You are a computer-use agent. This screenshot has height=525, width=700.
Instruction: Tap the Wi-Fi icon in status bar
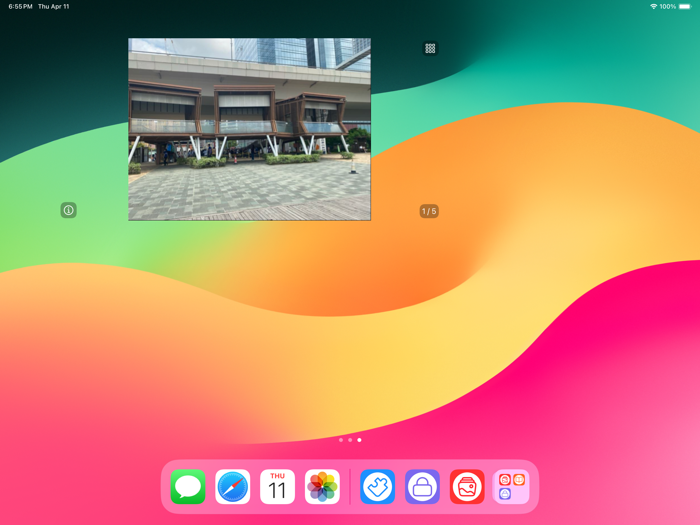click(654, 6)
